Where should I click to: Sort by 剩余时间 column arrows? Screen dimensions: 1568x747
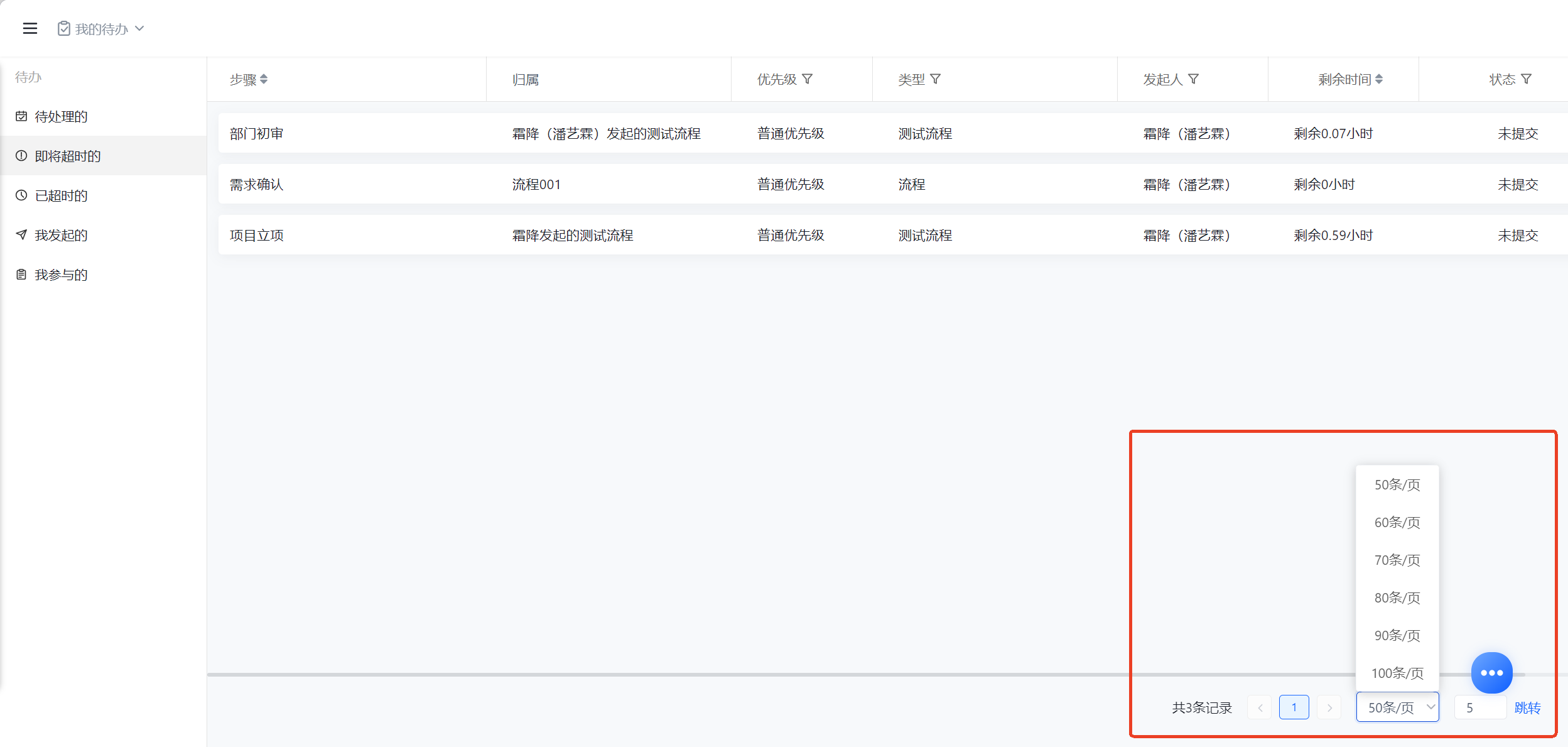pos(1379,79)
